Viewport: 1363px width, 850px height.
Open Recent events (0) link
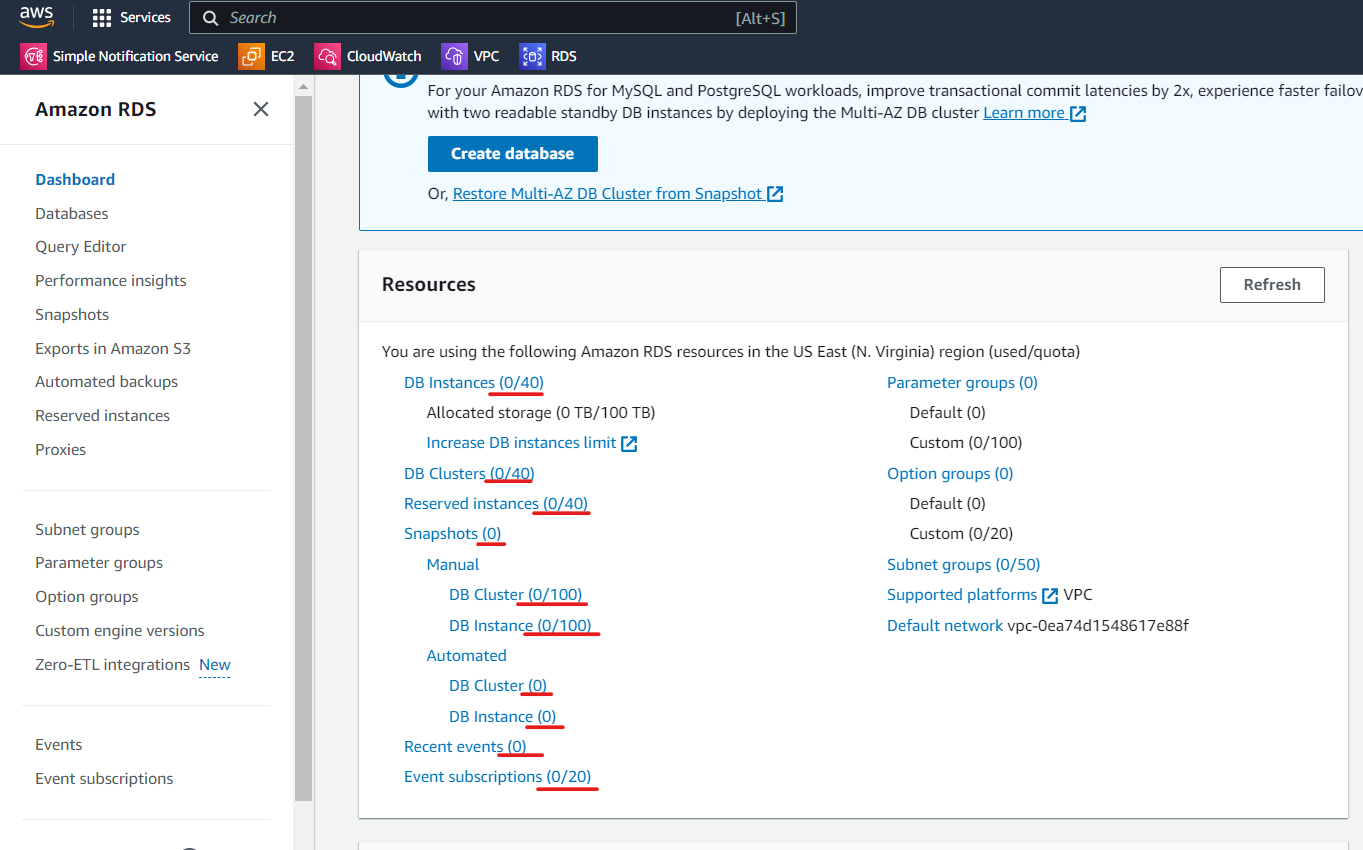coord(465,747)
